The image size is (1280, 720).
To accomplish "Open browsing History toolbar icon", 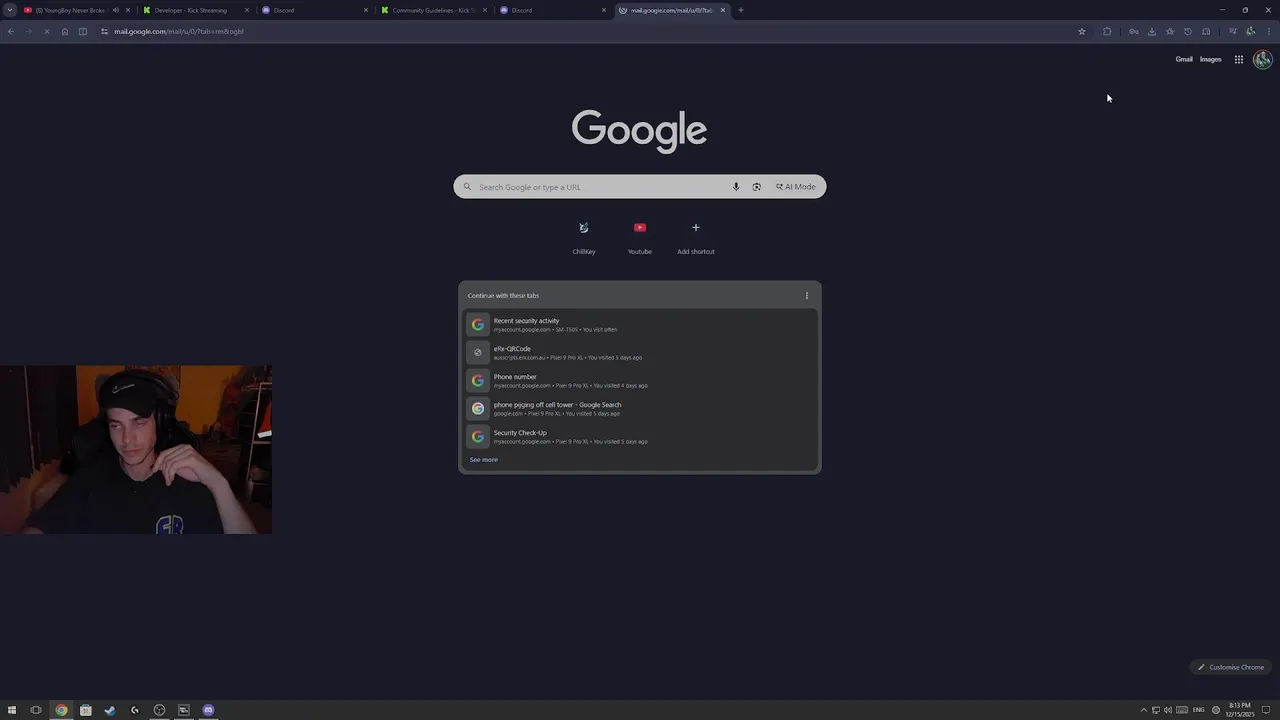I will pyautogui.click(x=1188, y=31).
